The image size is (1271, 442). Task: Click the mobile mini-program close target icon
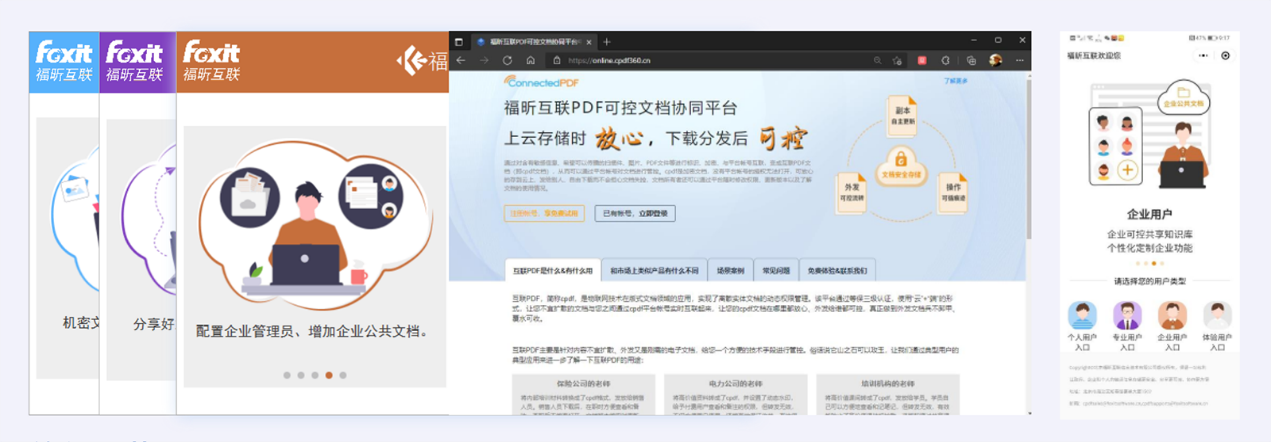1227,56
